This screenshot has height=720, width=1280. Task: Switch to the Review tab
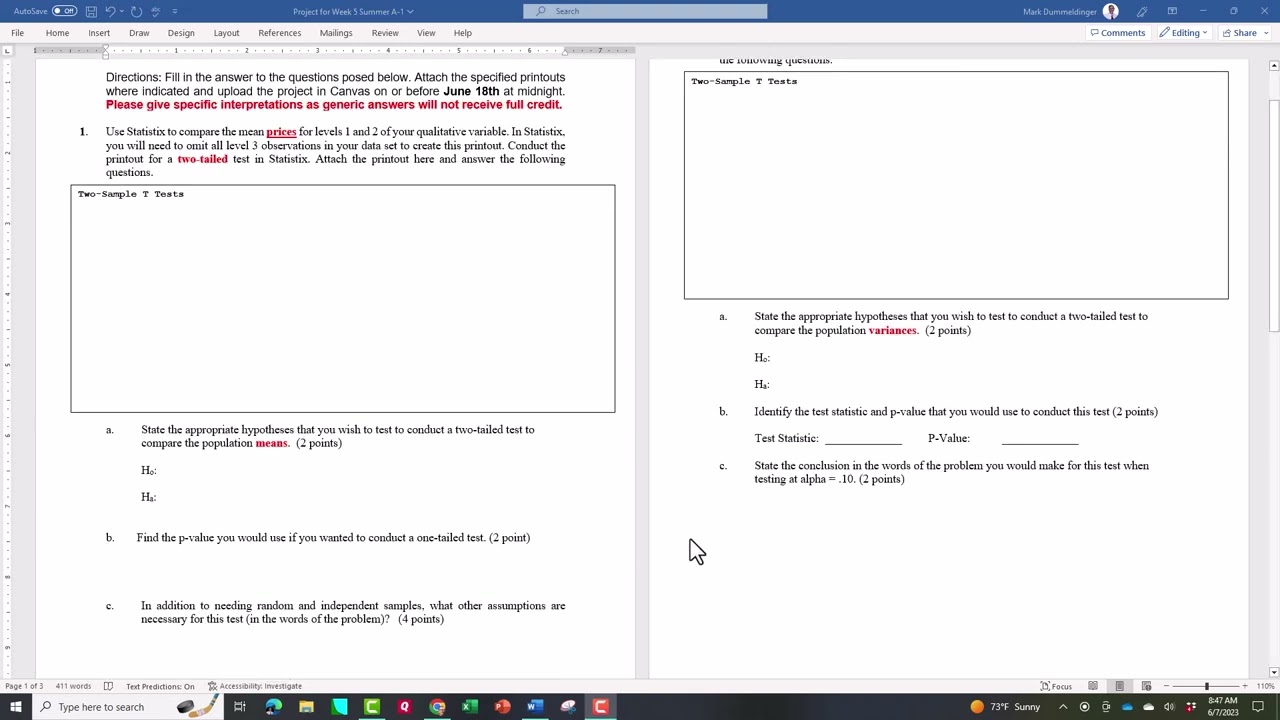pos(385,33)
